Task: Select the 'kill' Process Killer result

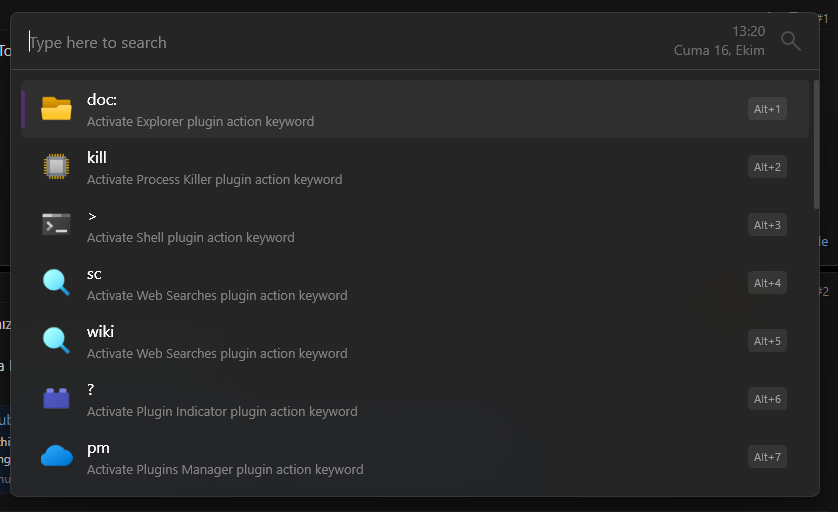Action: [x=415, y=167]
